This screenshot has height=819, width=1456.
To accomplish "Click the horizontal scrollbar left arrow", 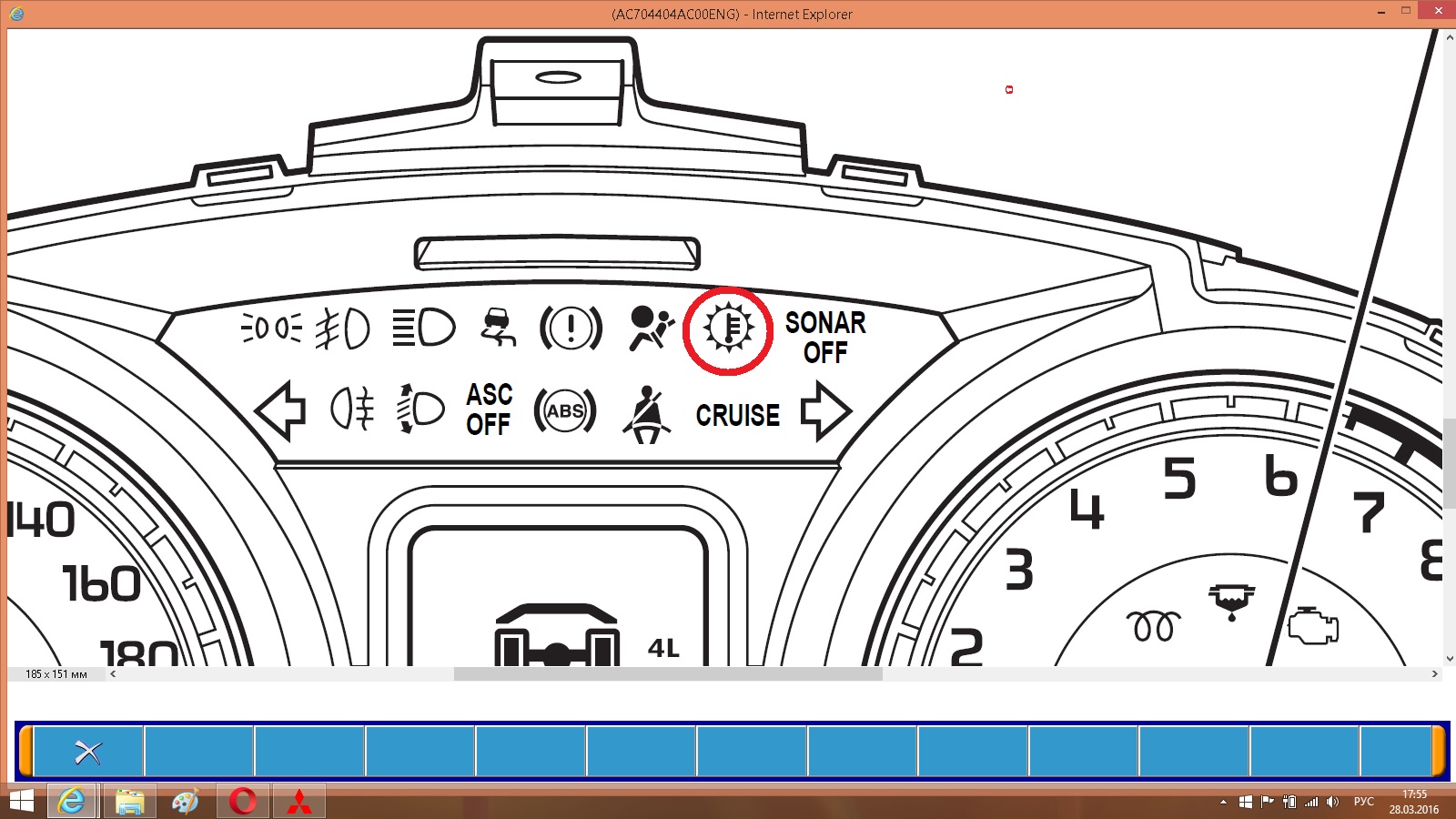I will click(113, 674).
